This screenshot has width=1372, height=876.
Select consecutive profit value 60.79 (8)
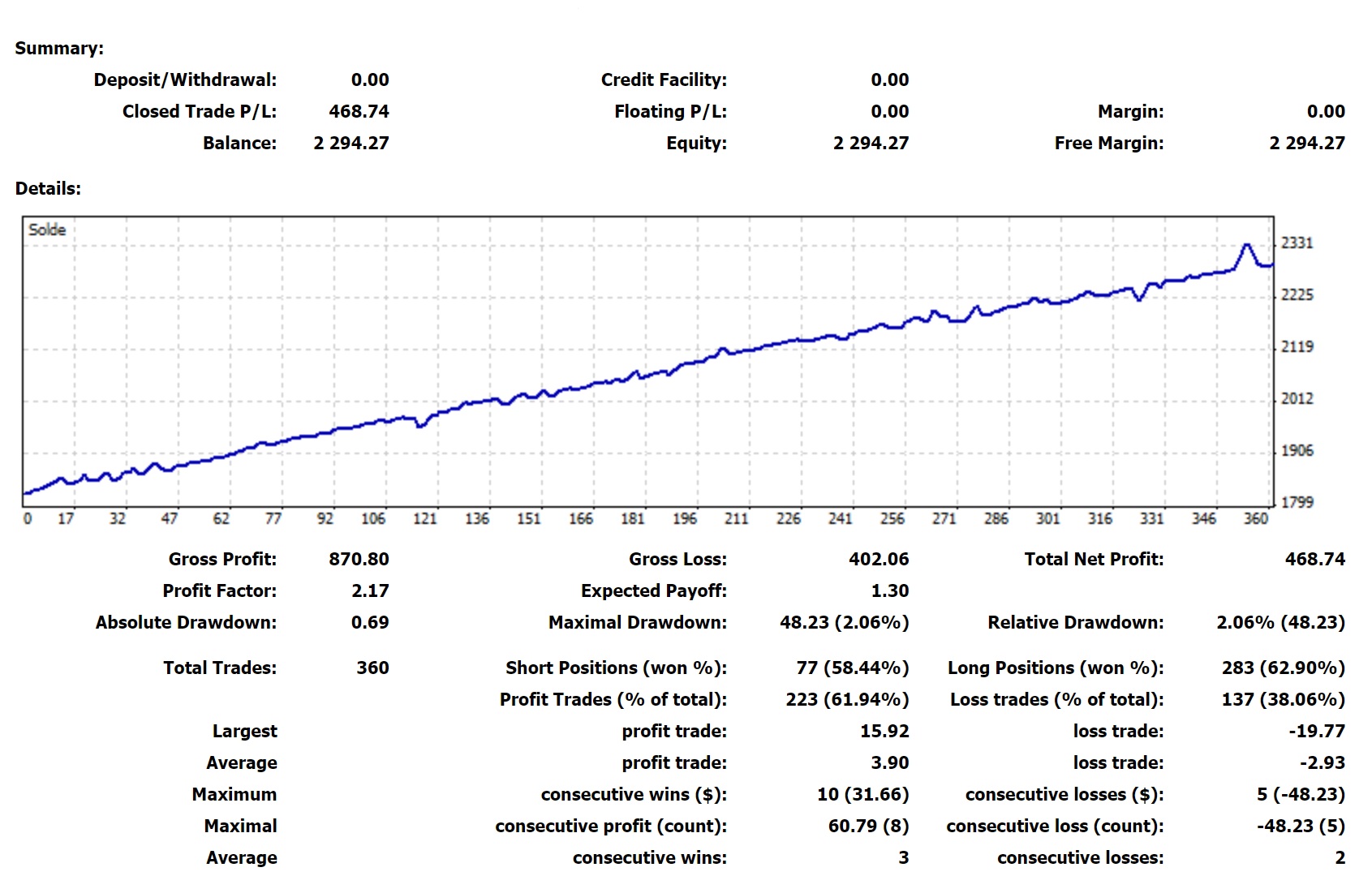pos(868,826)
